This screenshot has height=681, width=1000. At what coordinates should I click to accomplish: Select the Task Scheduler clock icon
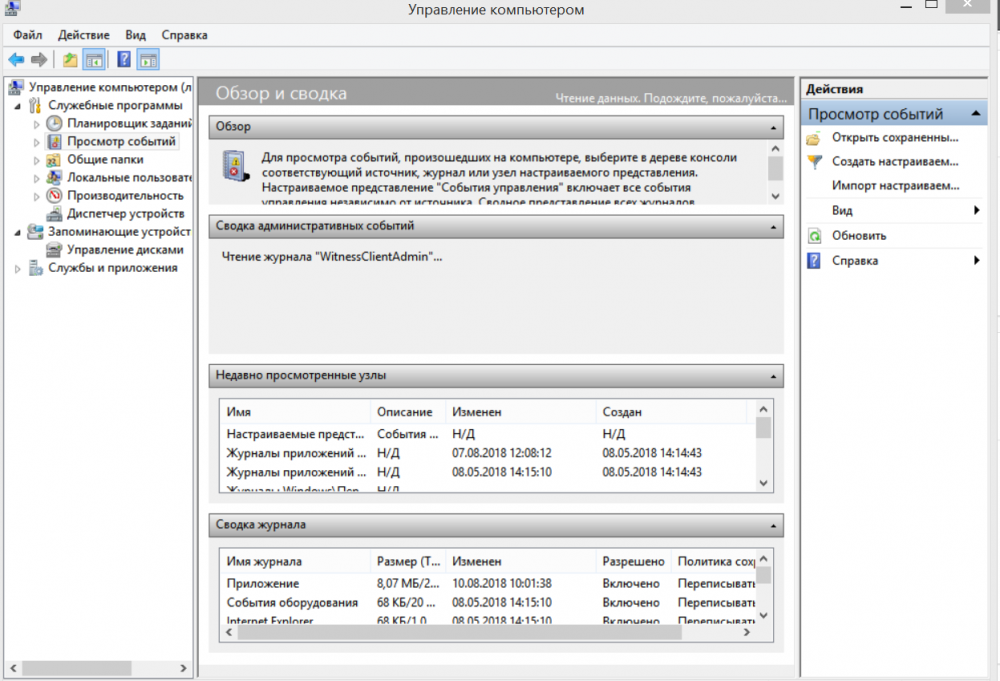coord(54,124)
